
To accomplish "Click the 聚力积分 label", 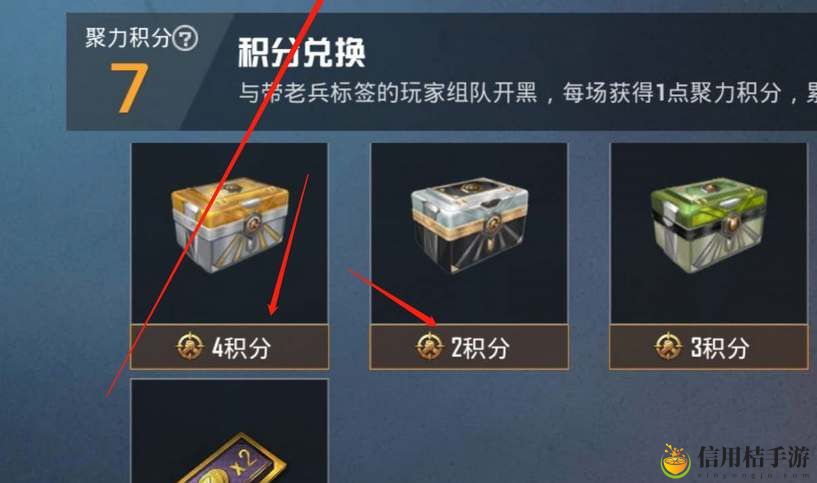I will pos(128,38).
